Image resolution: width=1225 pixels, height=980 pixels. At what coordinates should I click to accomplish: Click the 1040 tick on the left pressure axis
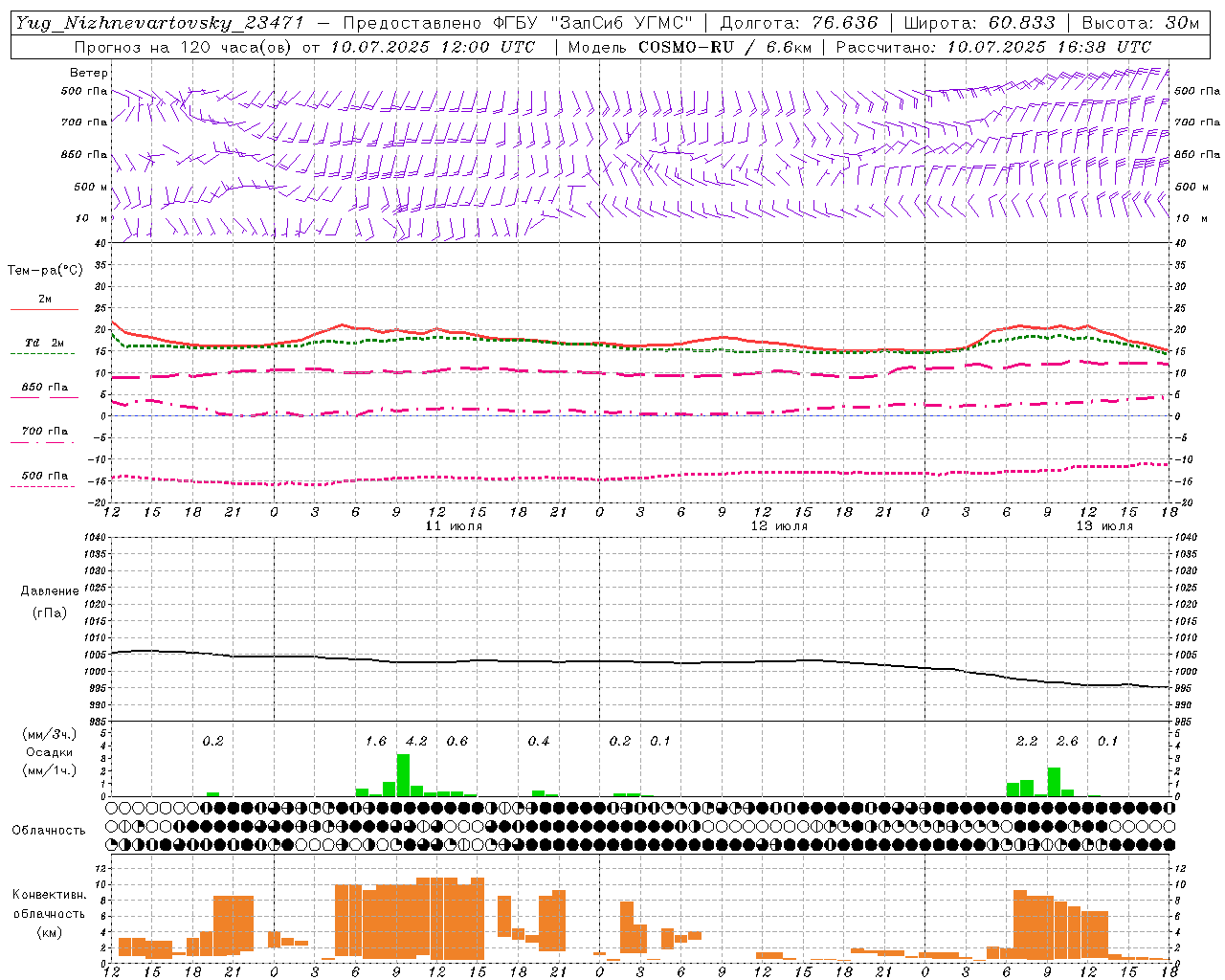[x=96, y=537]
